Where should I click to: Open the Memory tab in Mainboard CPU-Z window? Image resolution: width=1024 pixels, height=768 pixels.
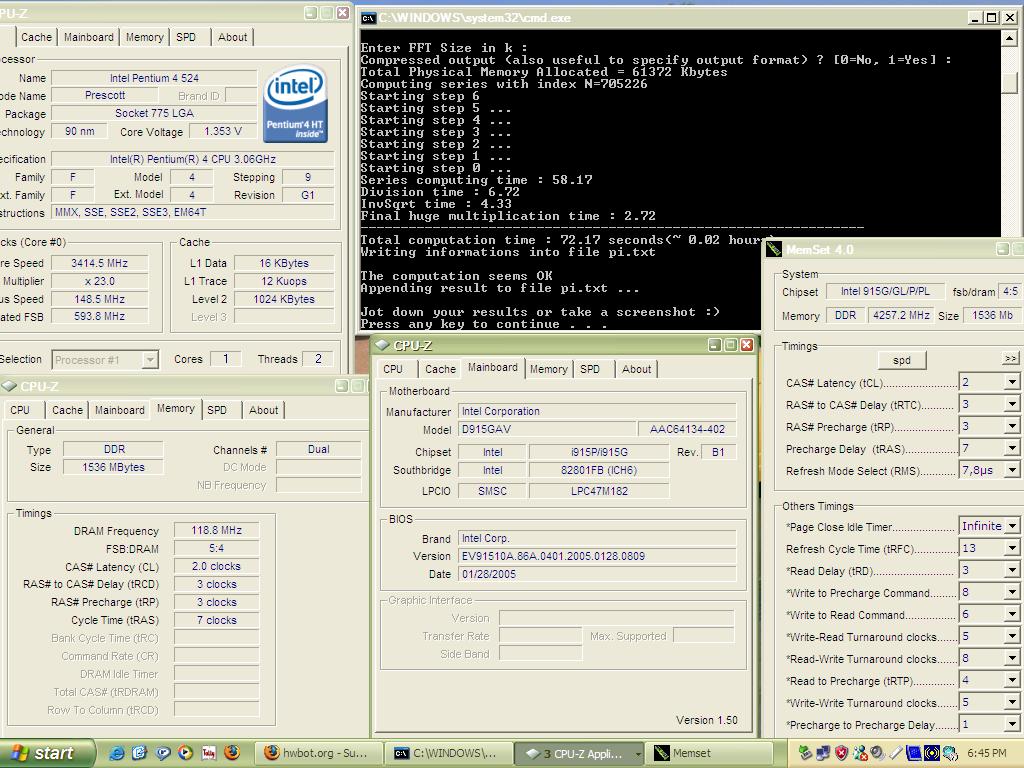[549, 369]
